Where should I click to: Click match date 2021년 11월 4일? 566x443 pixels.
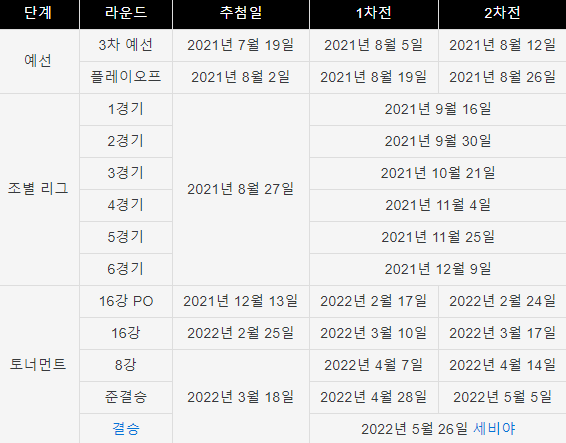tap(438, 205)
